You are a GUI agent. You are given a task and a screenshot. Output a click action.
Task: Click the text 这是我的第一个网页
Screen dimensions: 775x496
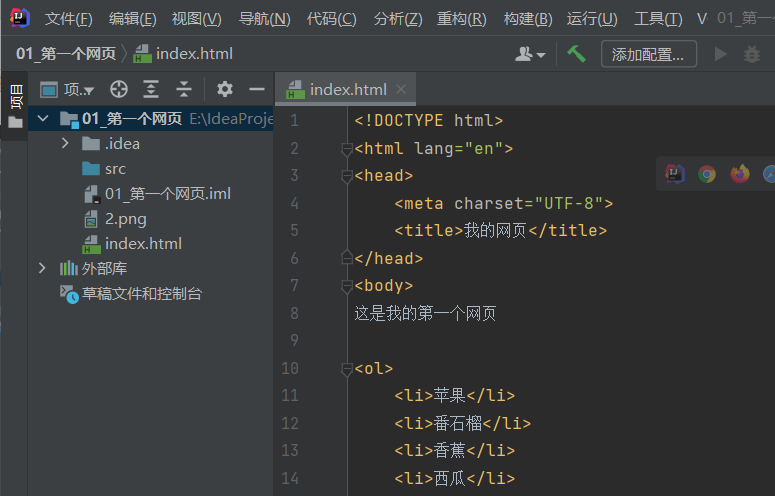425,313
